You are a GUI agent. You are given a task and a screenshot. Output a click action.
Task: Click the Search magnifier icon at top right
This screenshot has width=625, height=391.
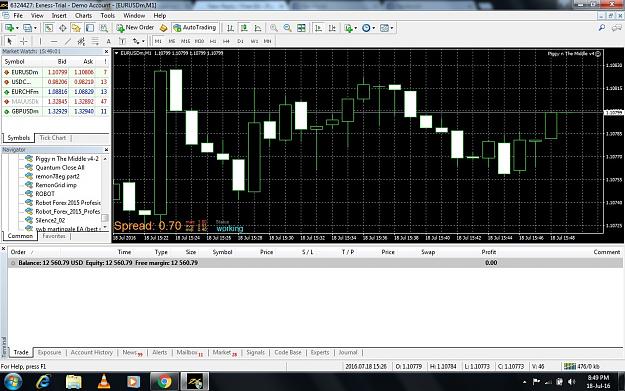[602, 28]
